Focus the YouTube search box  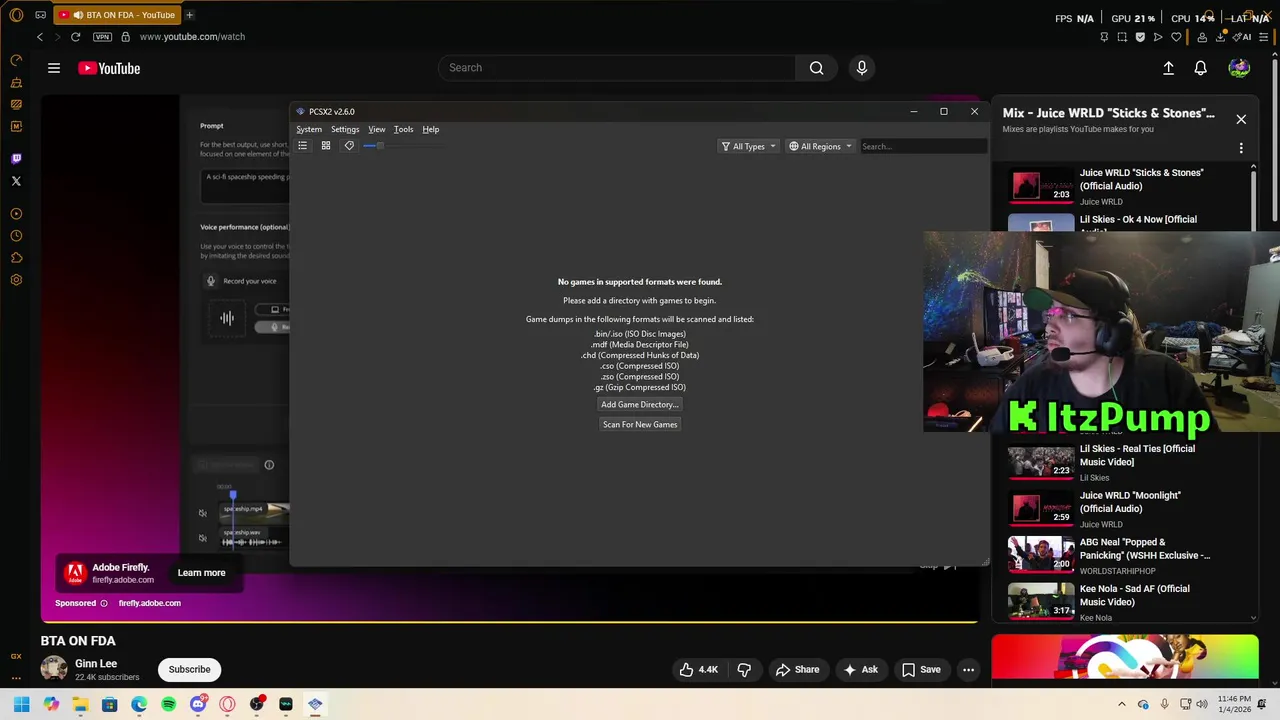click(x=617, y=68)
